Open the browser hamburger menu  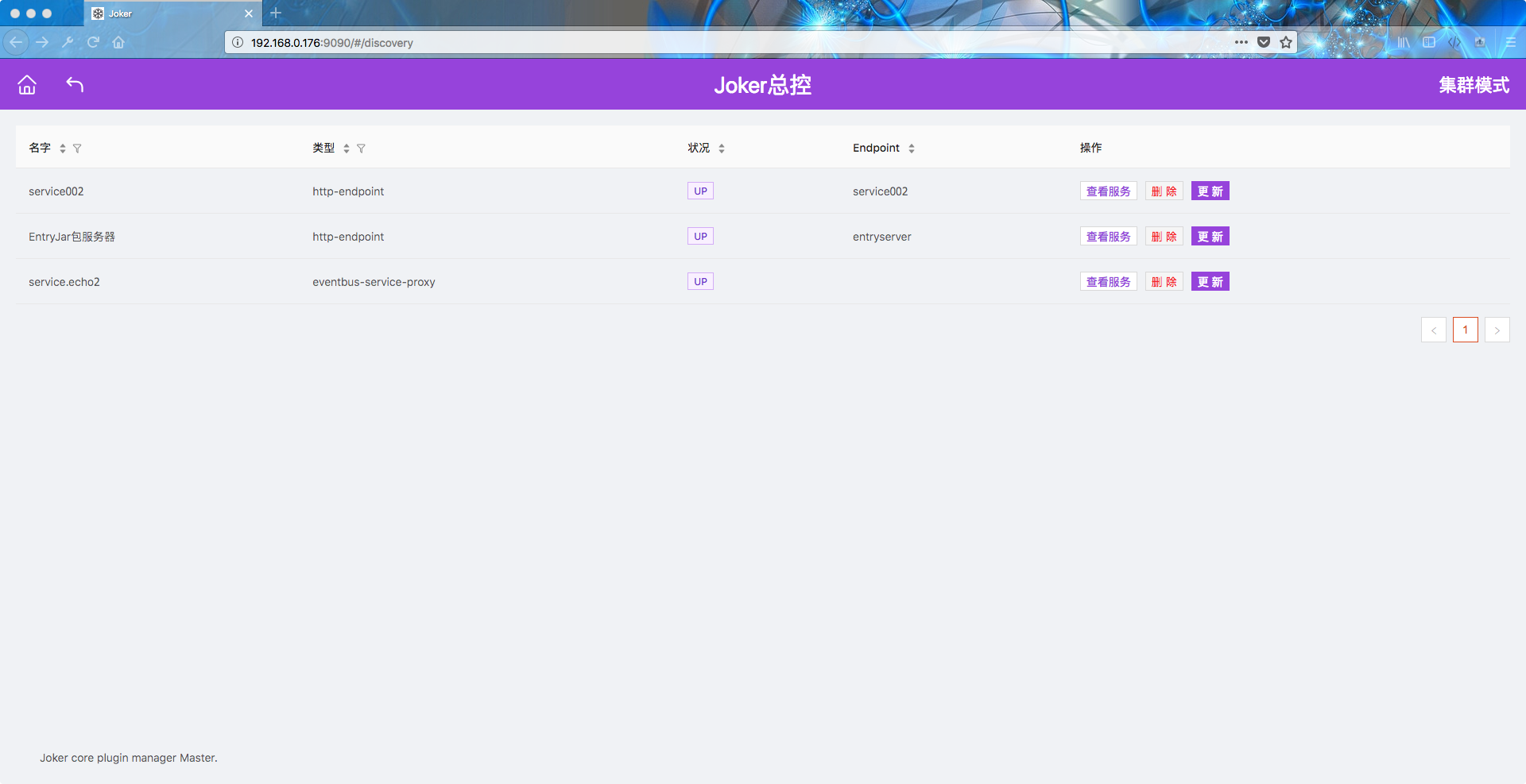pyautogui.click(x=1510, y=42)
